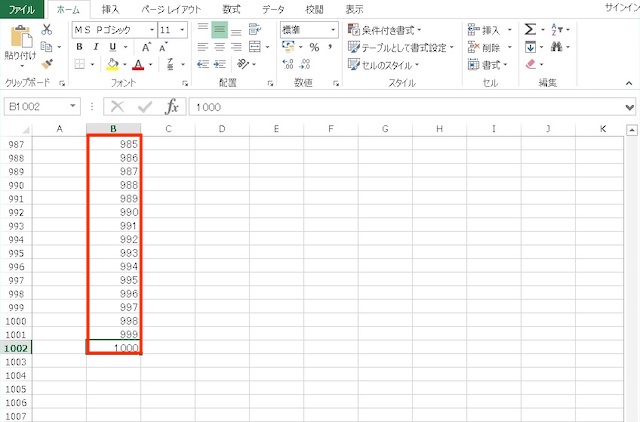This screenshot has width=640, height=422.
Task: Click the Insert Function fx icon
Action: tap(172, 106)
